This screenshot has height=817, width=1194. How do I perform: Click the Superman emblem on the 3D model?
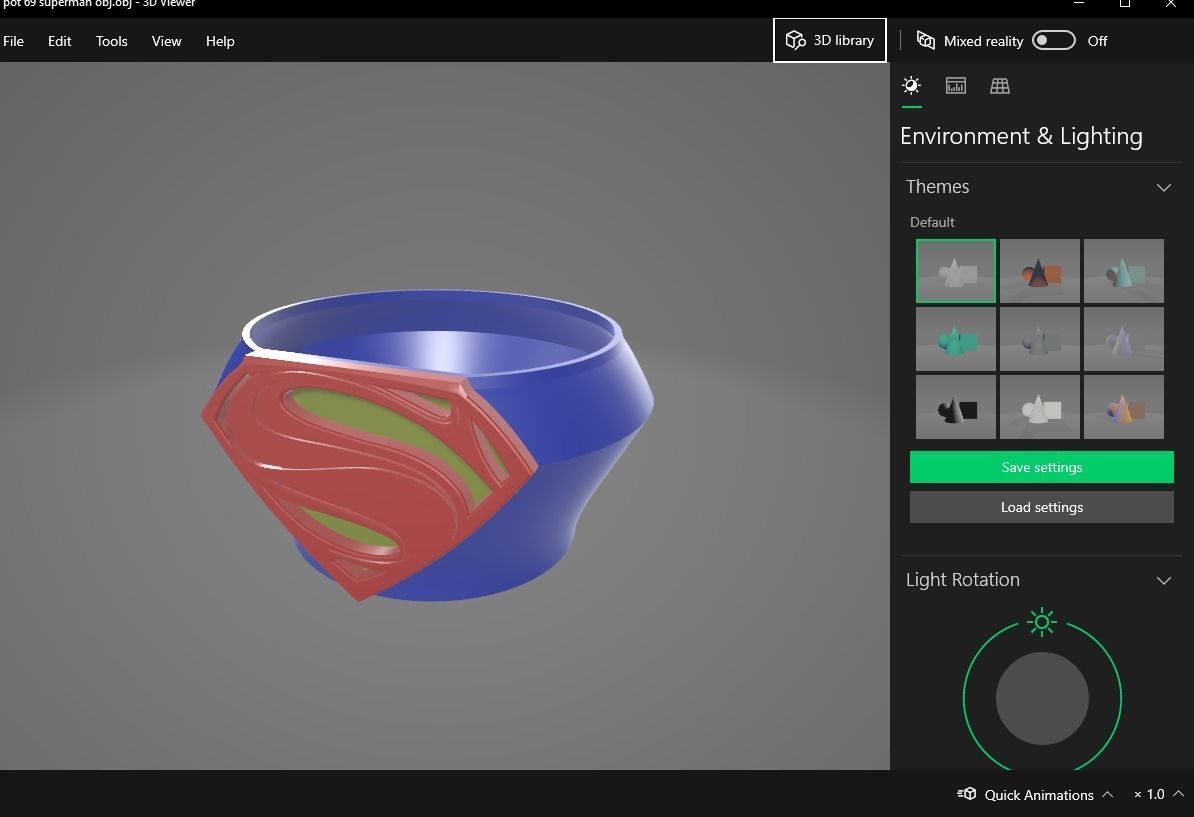coord(369,476)
